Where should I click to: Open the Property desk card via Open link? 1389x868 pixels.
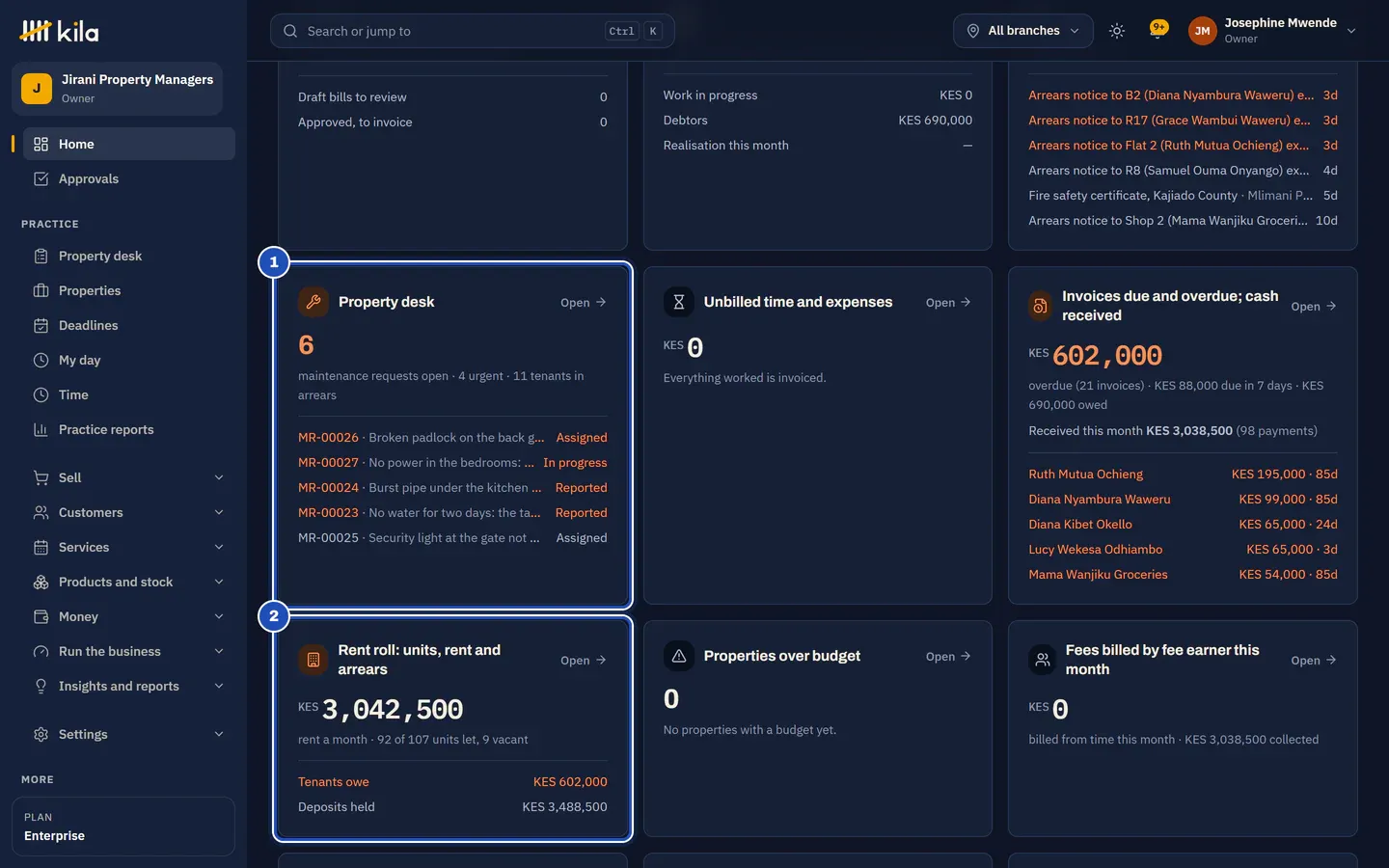click(x=583, y=302)
